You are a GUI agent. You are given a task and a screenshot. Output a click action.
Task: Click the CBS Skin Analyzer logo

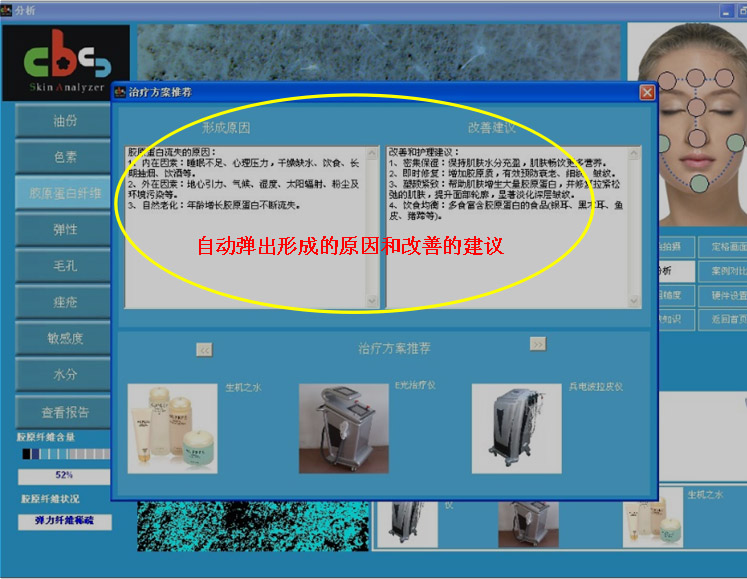tap(66, 63)
